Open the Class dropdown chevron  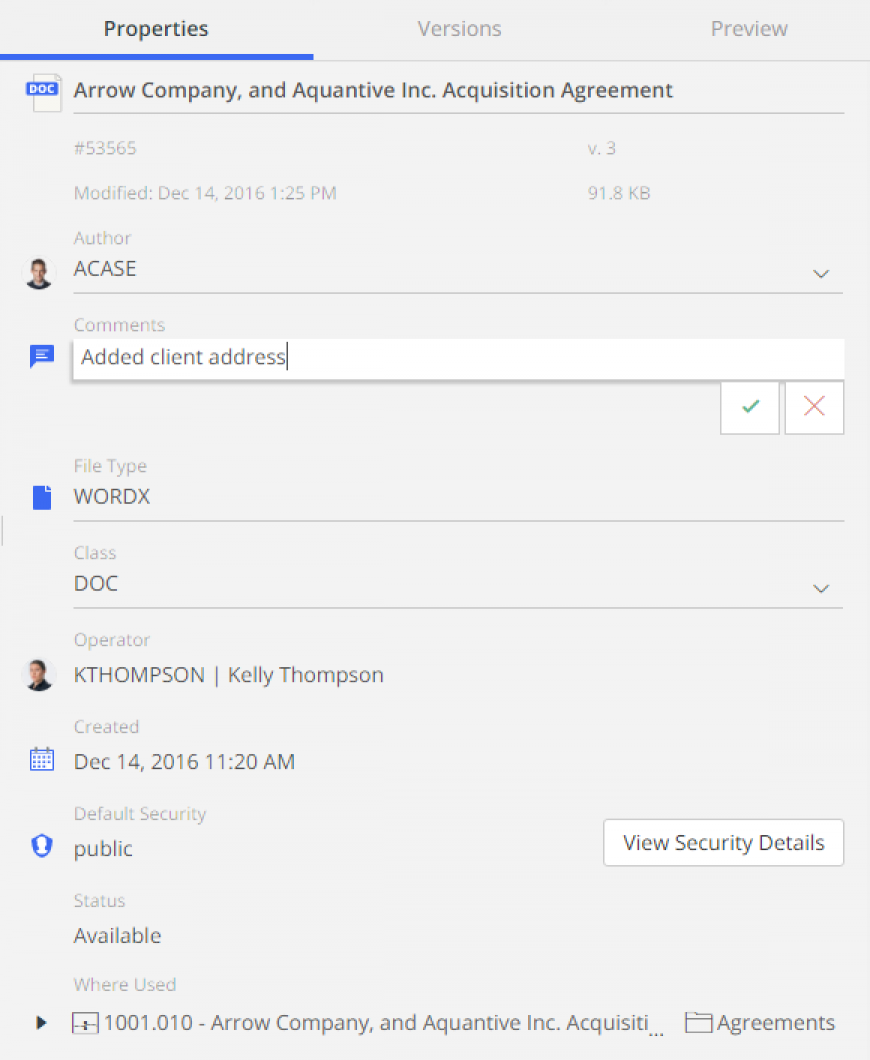[821, 589]
